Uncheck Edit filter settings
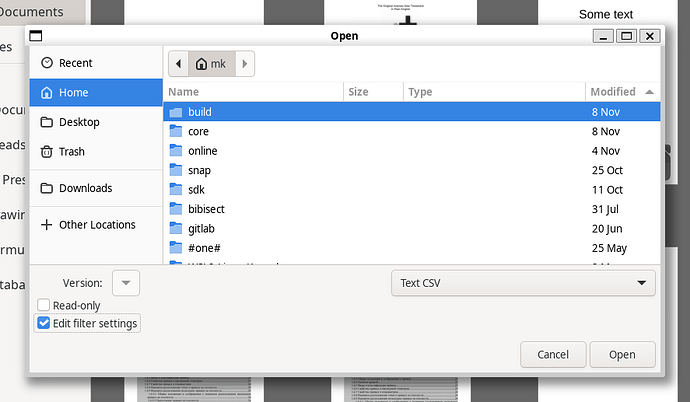690x402 pixels. 43,323
